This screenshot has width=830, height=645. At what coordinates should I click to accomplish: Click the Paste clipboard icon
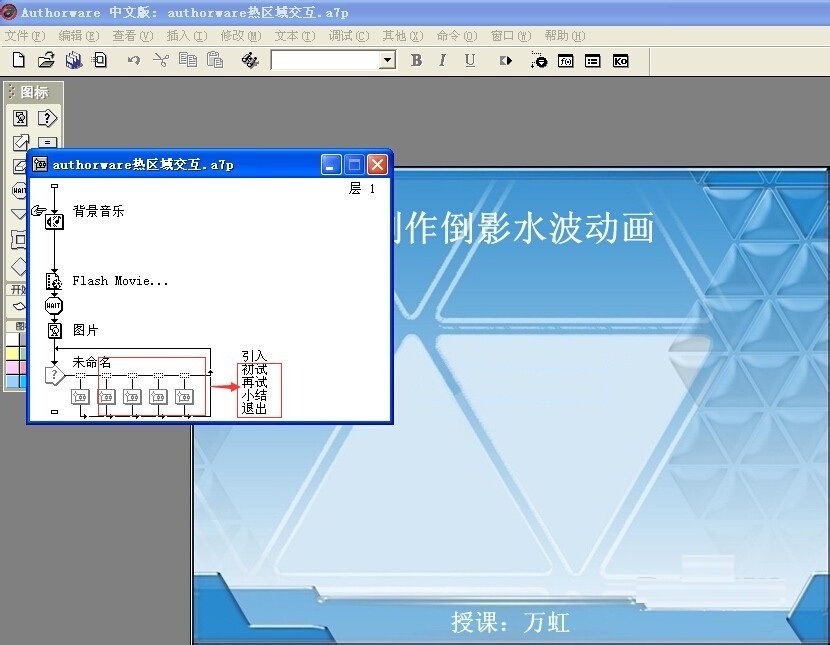coord(214,60)
